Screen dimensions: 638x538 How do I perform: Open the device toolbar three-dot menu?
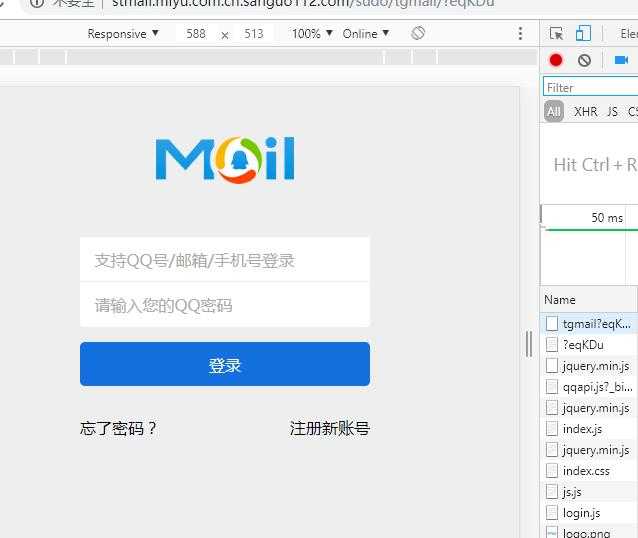[520, 33]
